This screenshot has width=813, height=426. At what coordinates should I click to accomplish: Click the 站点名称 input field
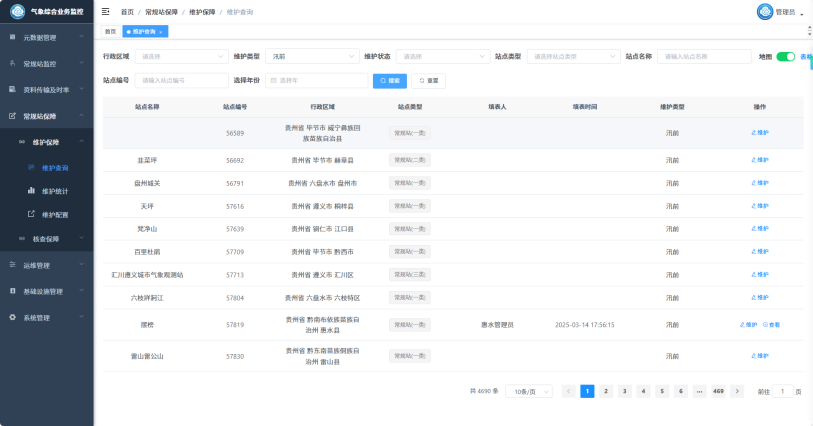(x=704, y=57)
